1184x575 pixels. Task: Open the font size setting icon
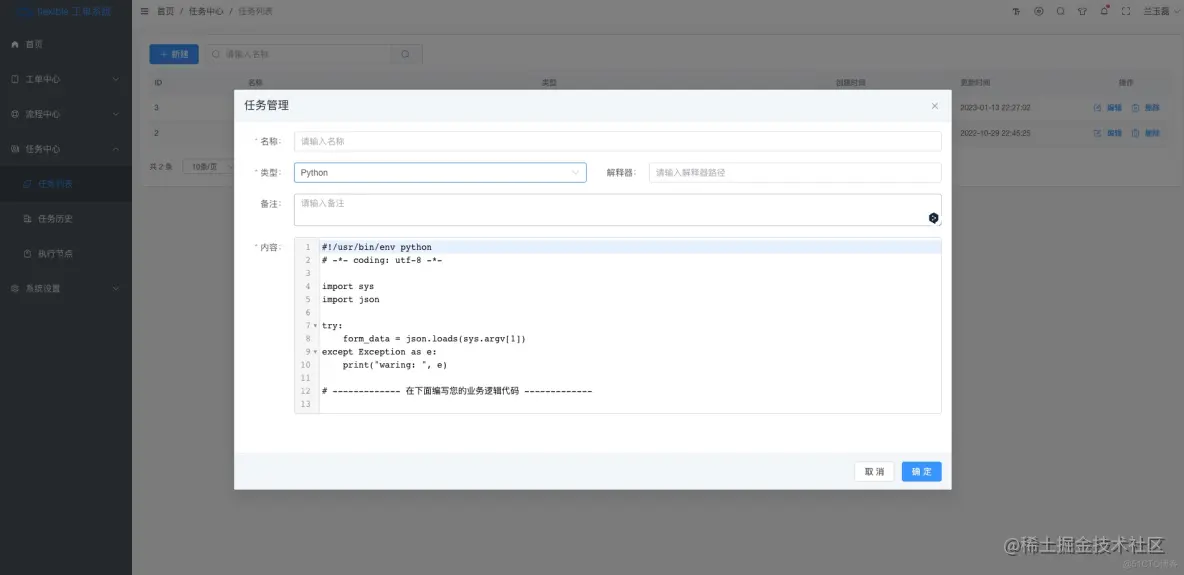tap(1016, 11)
